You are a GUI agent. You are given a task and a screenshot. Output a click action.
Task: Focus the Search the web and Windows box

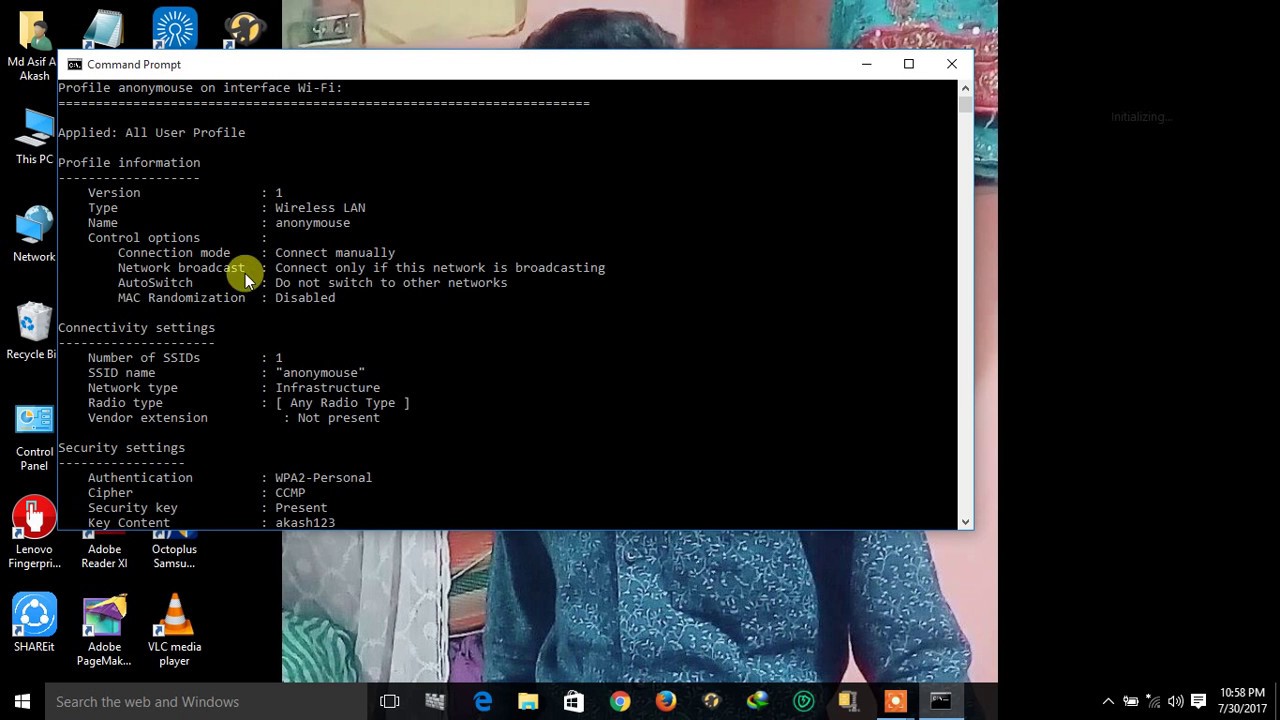point(204,702)
